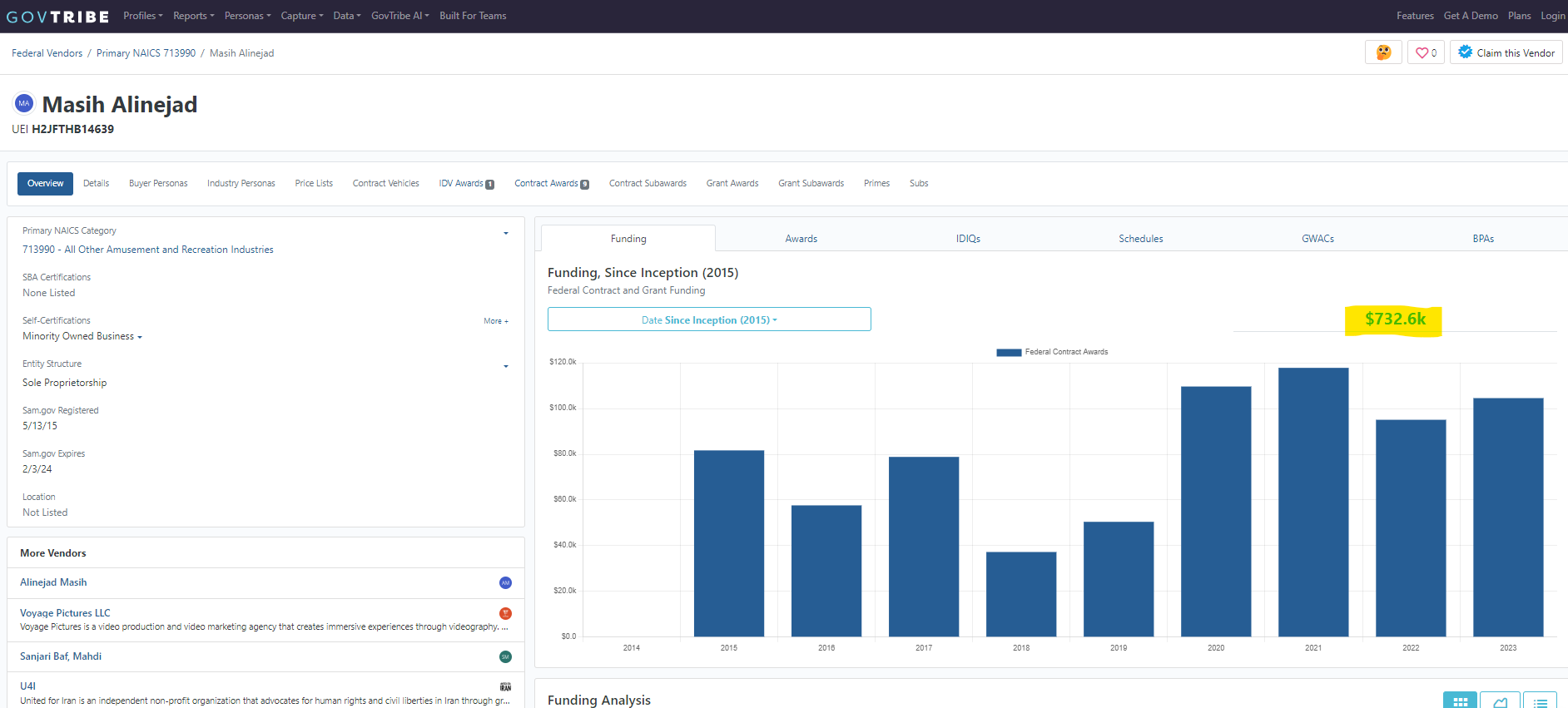1568x708 pixels.
Task: Click the 2015 funding bar
Action: coord(729,543)
